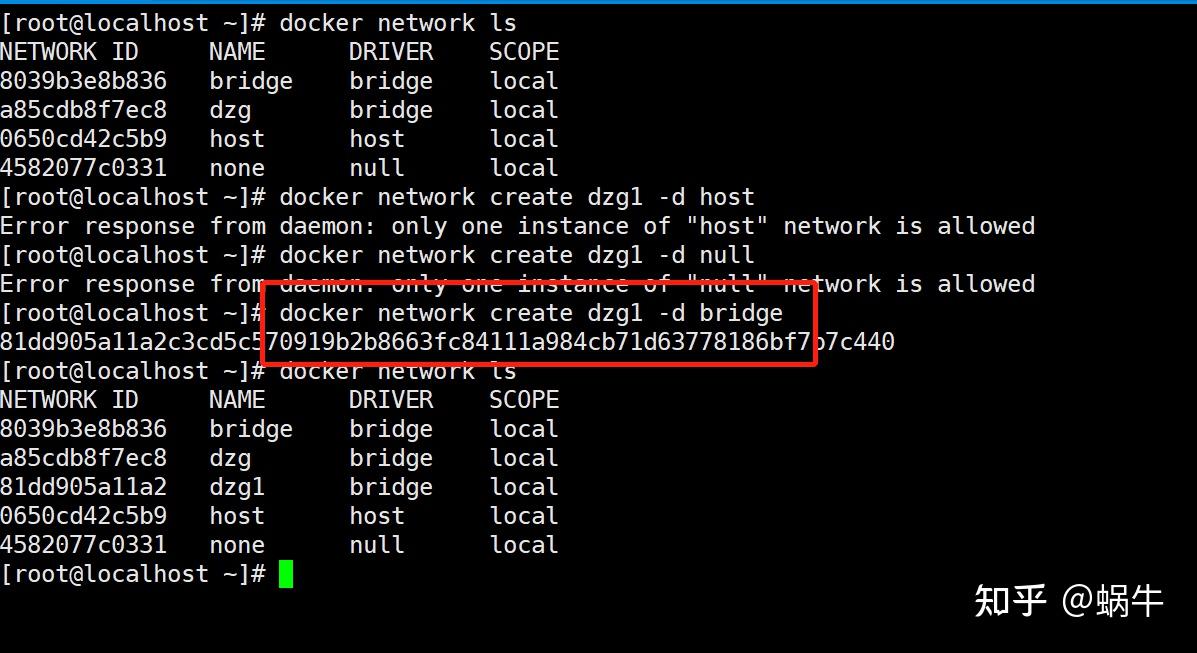Viewport: 1197px width, 653px height.
Task: Click the "dzg1" name in the network table
Action: (237, 487)
